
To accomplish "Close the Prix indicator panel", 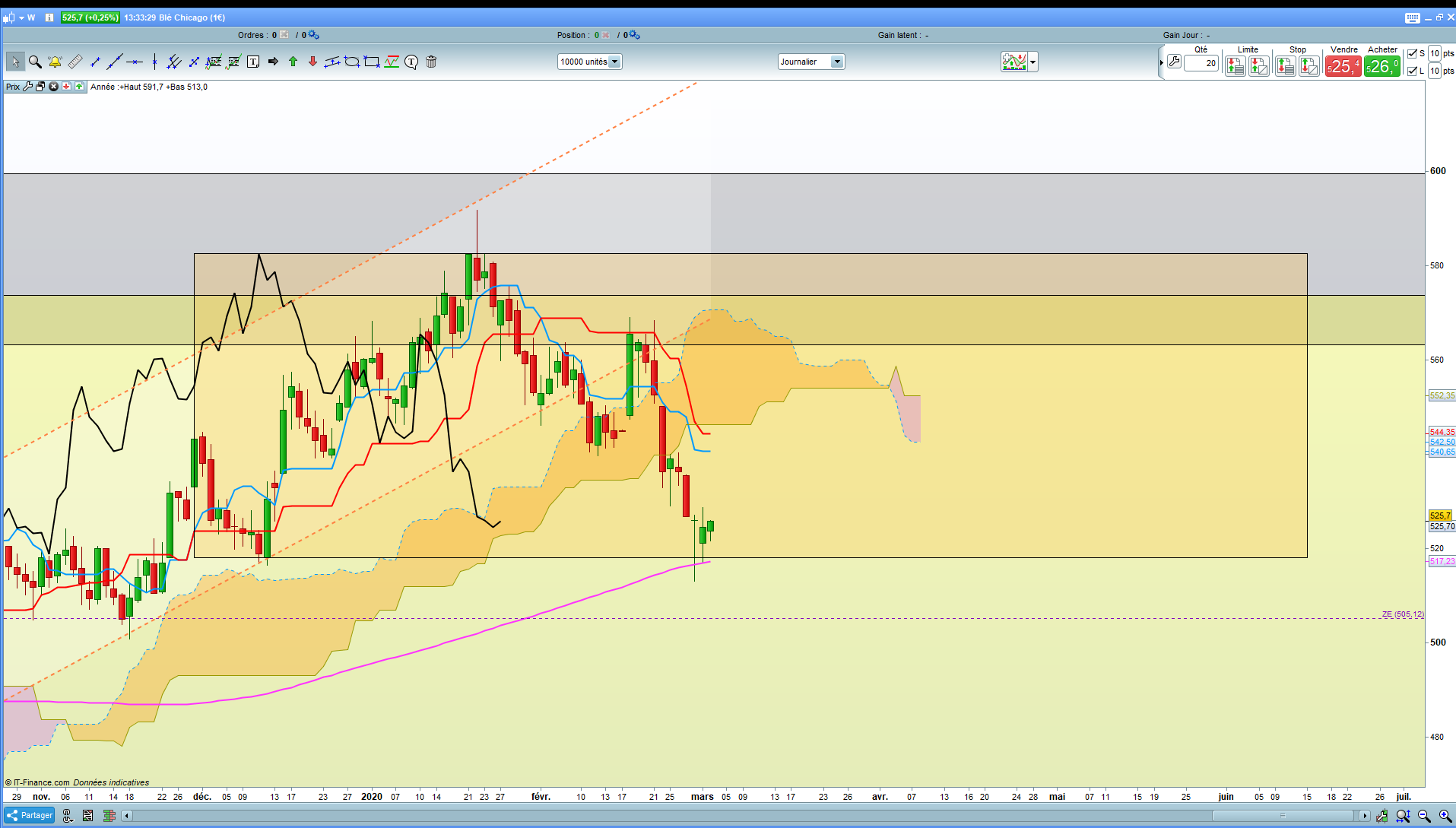I will pos(53,87).
